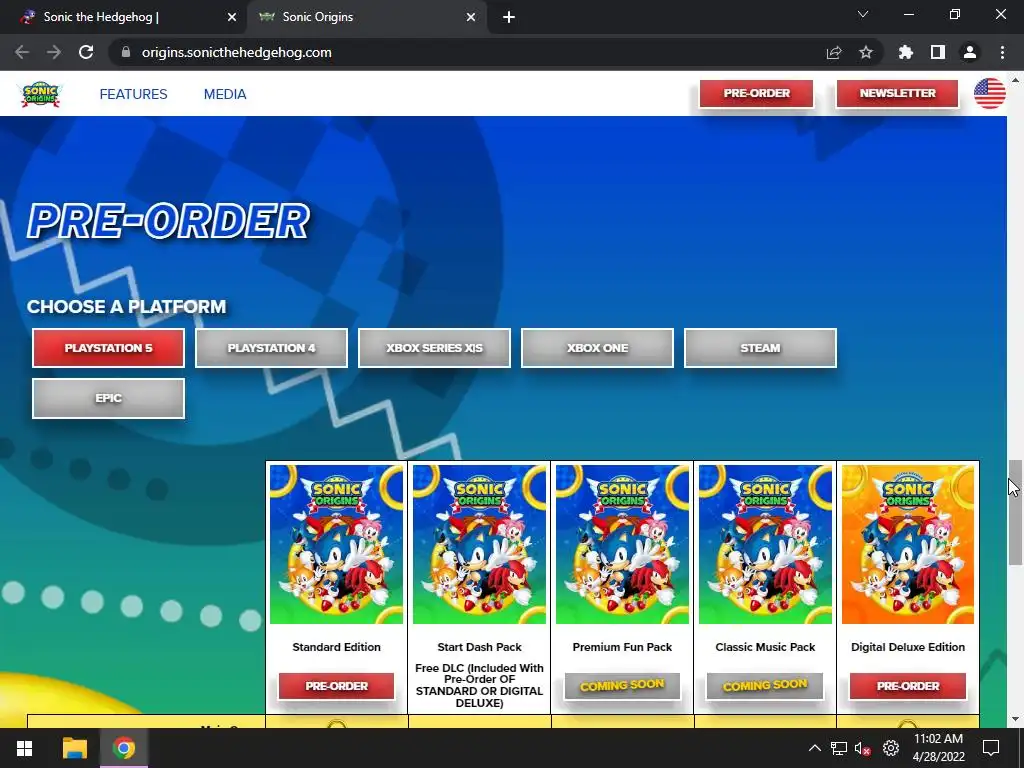The width and height of the screenshot is (1024, 768).
Task: Go back using browser back arrow
Action: point(22,52)
